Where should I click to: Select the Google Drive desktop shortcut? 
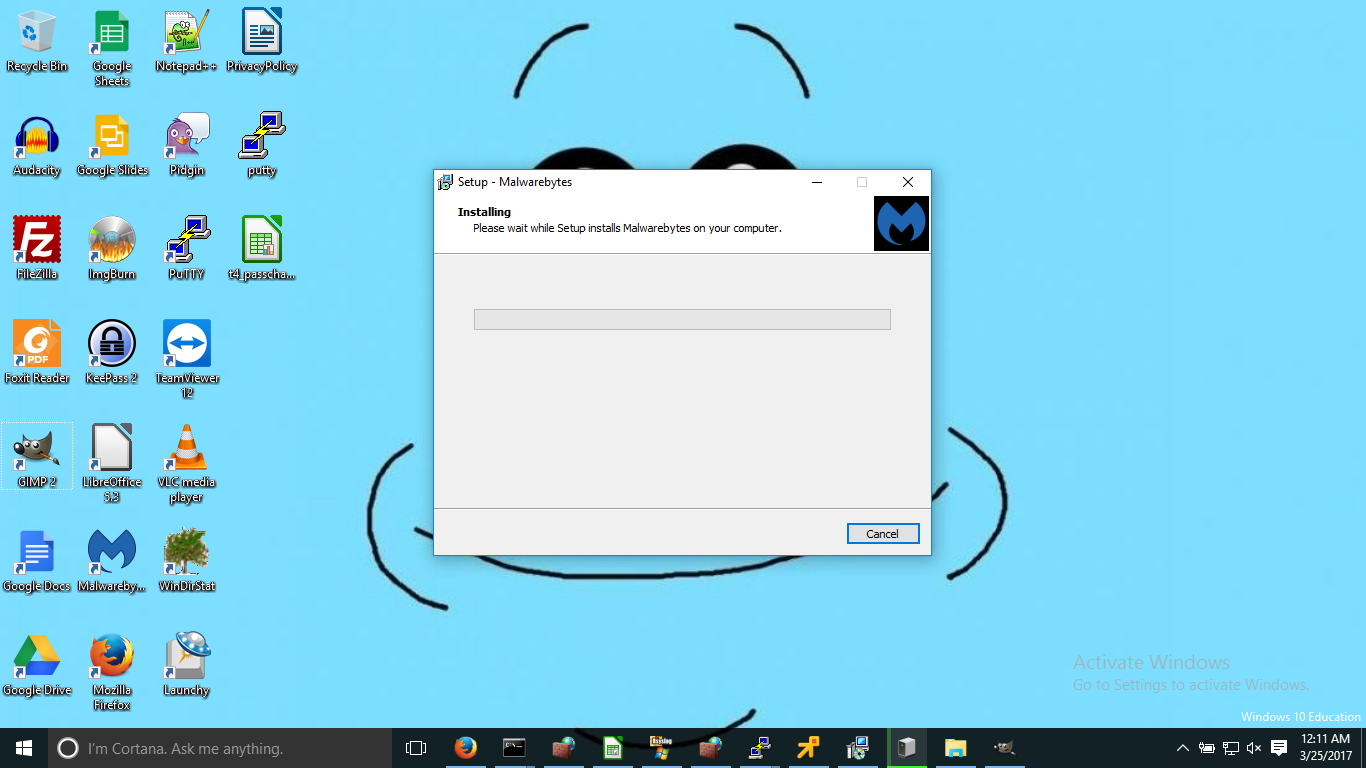(x=37, y=665)
